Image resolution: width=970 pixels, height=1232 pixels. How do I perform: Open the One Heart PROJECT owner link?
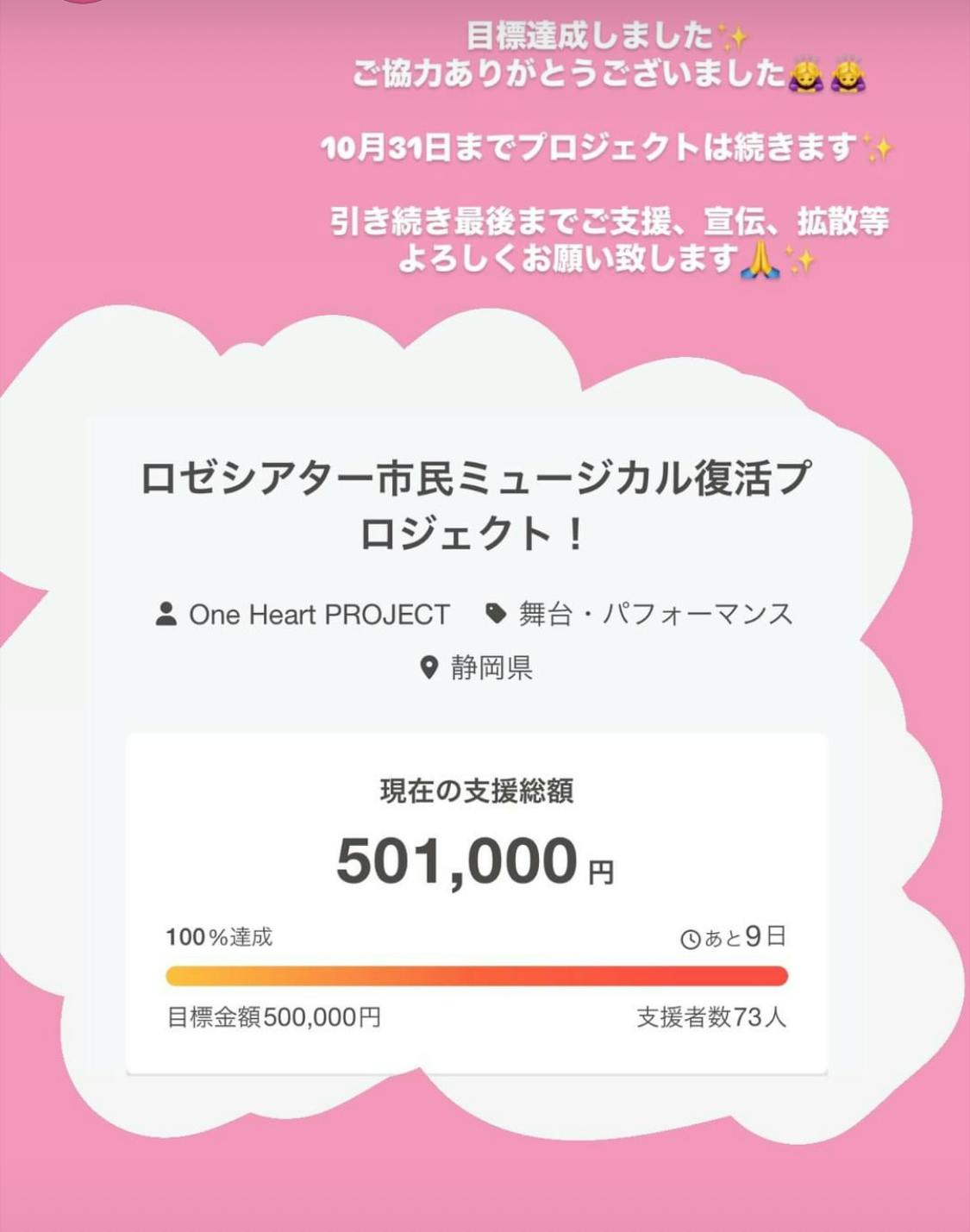319,614
